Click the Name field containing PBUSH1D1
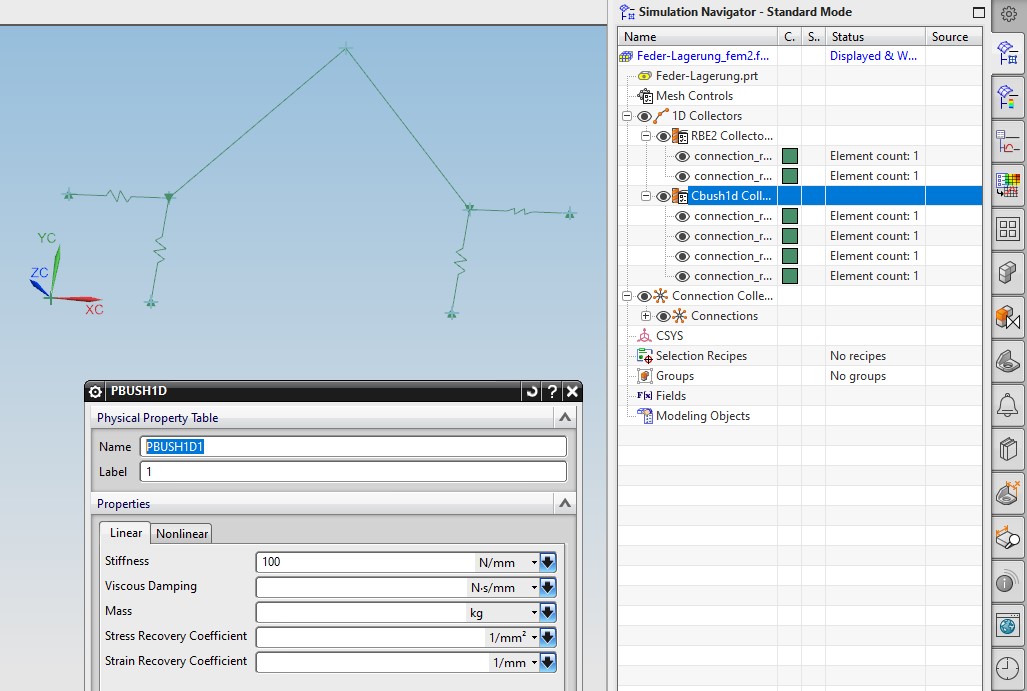This screenshot has height=691, width=1027. point(353,447)
